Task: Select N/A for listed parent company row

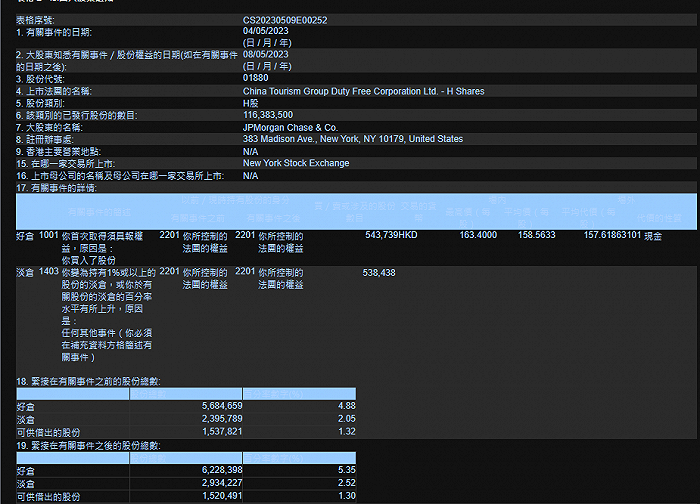Action: tap(250, 176)
